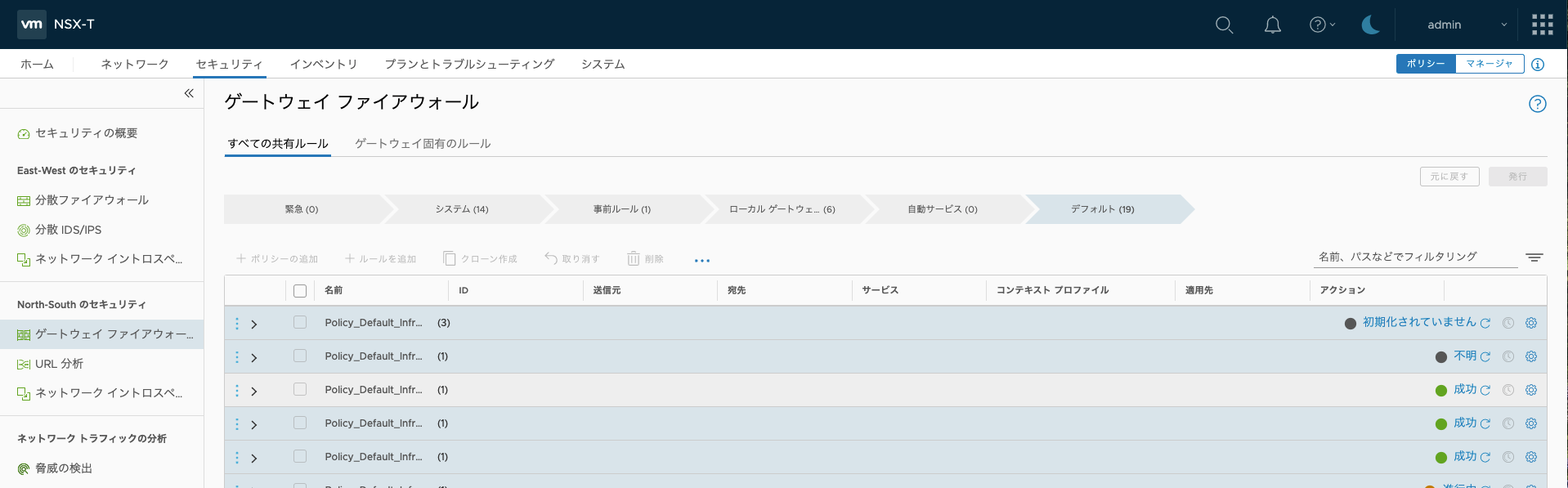Click the 不明 status link
The width and height of the screenshot is (1568, 488).
(1465, 356)
